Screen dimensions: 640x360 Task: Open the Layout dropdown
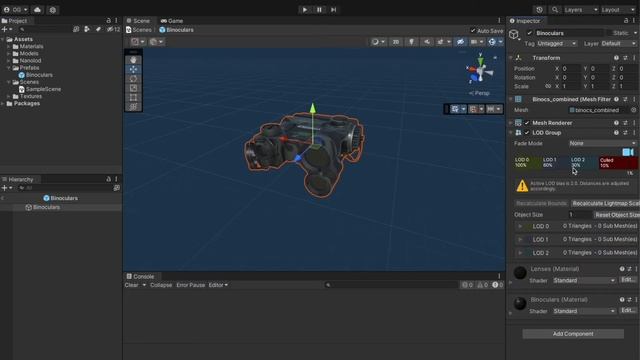(x=618, y=10)
